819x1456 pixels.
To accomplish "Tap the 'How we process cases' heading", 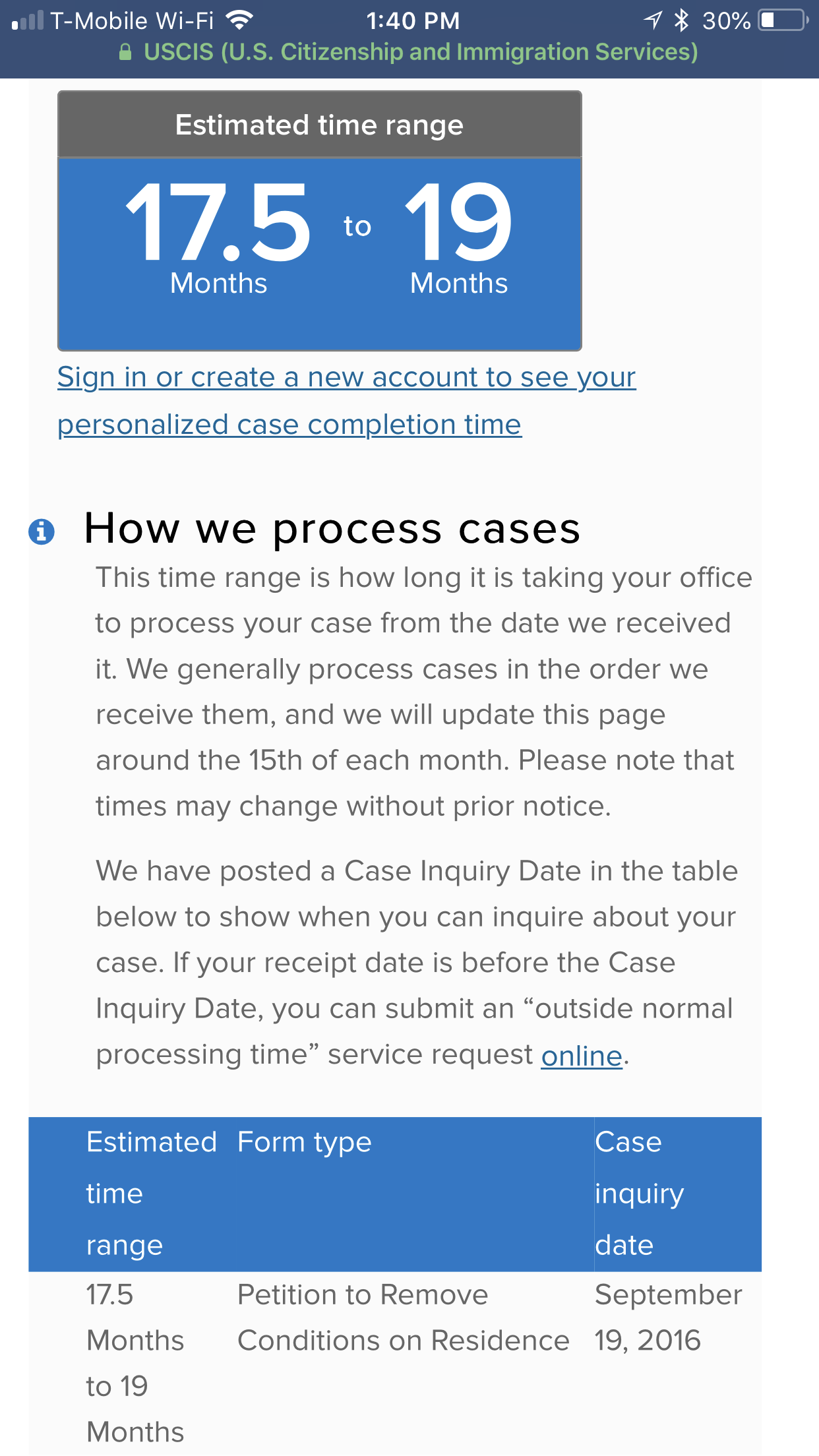I will [x=332, y=529].
